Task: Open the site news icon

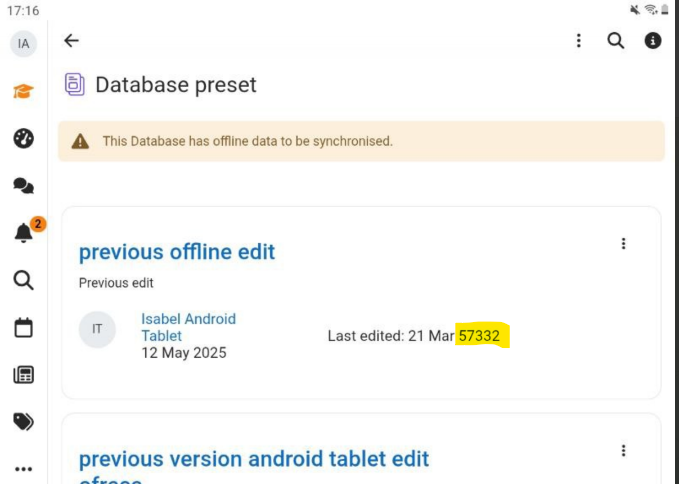Action: tap(23, 375)
